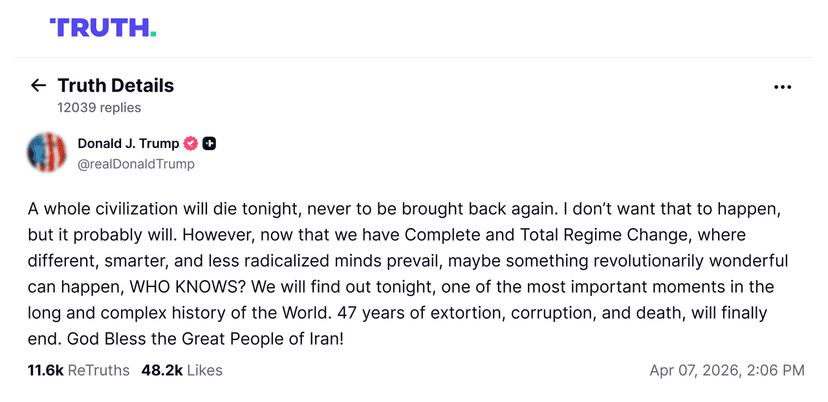Click the red verified checkmark badge
828x402 pixels.
(191, 144)
